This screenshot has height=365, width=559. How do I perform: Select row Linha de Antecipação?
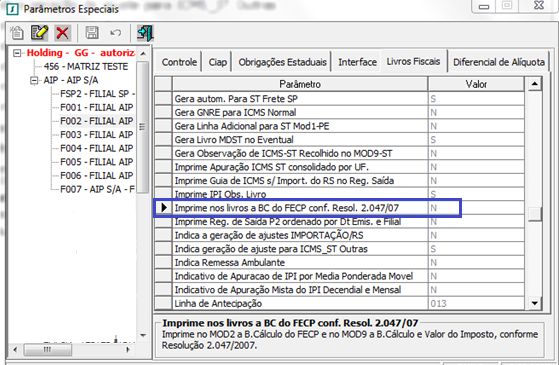339,303
